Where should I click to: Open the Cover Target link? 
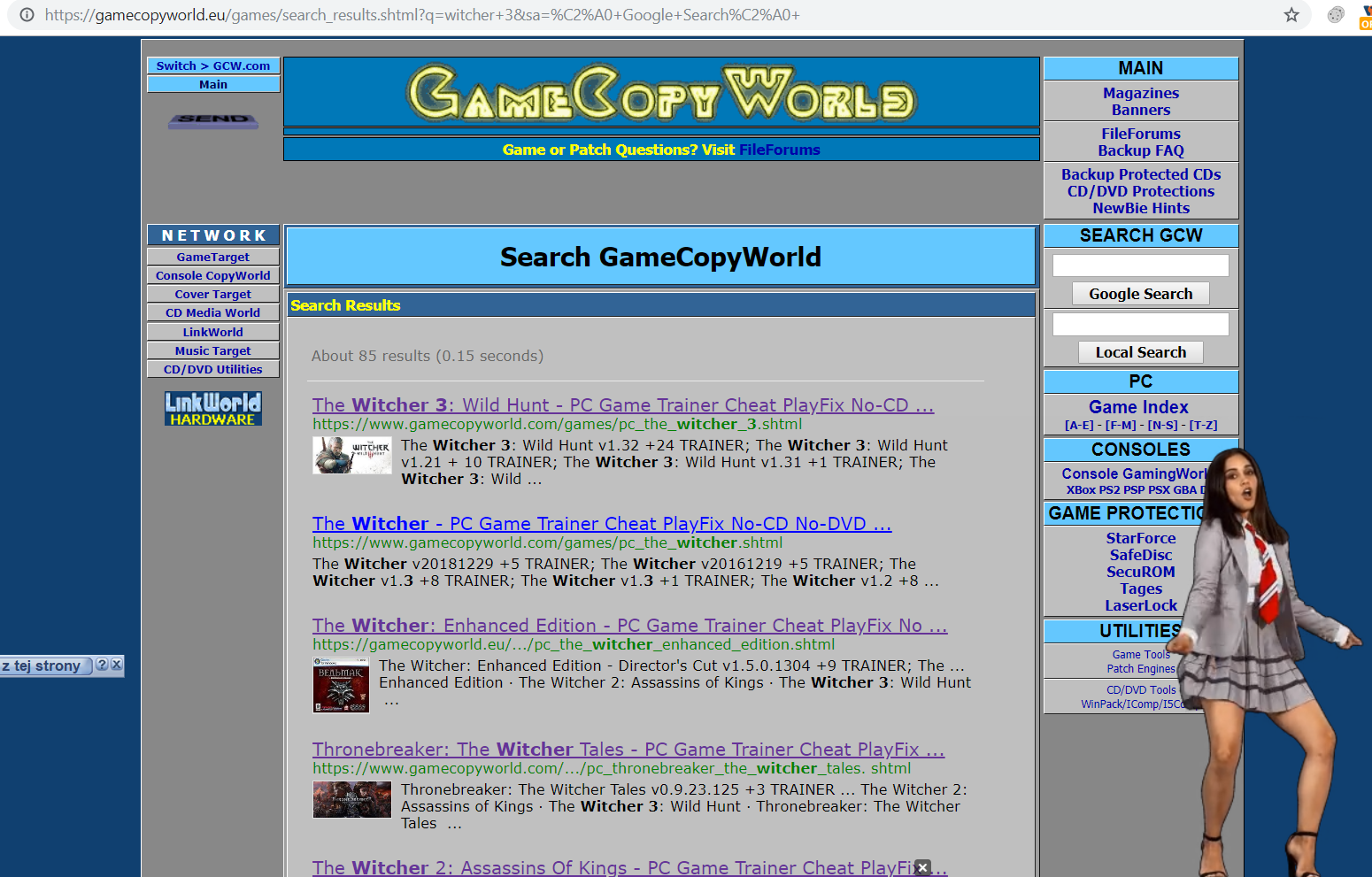(x=213, y=294)
